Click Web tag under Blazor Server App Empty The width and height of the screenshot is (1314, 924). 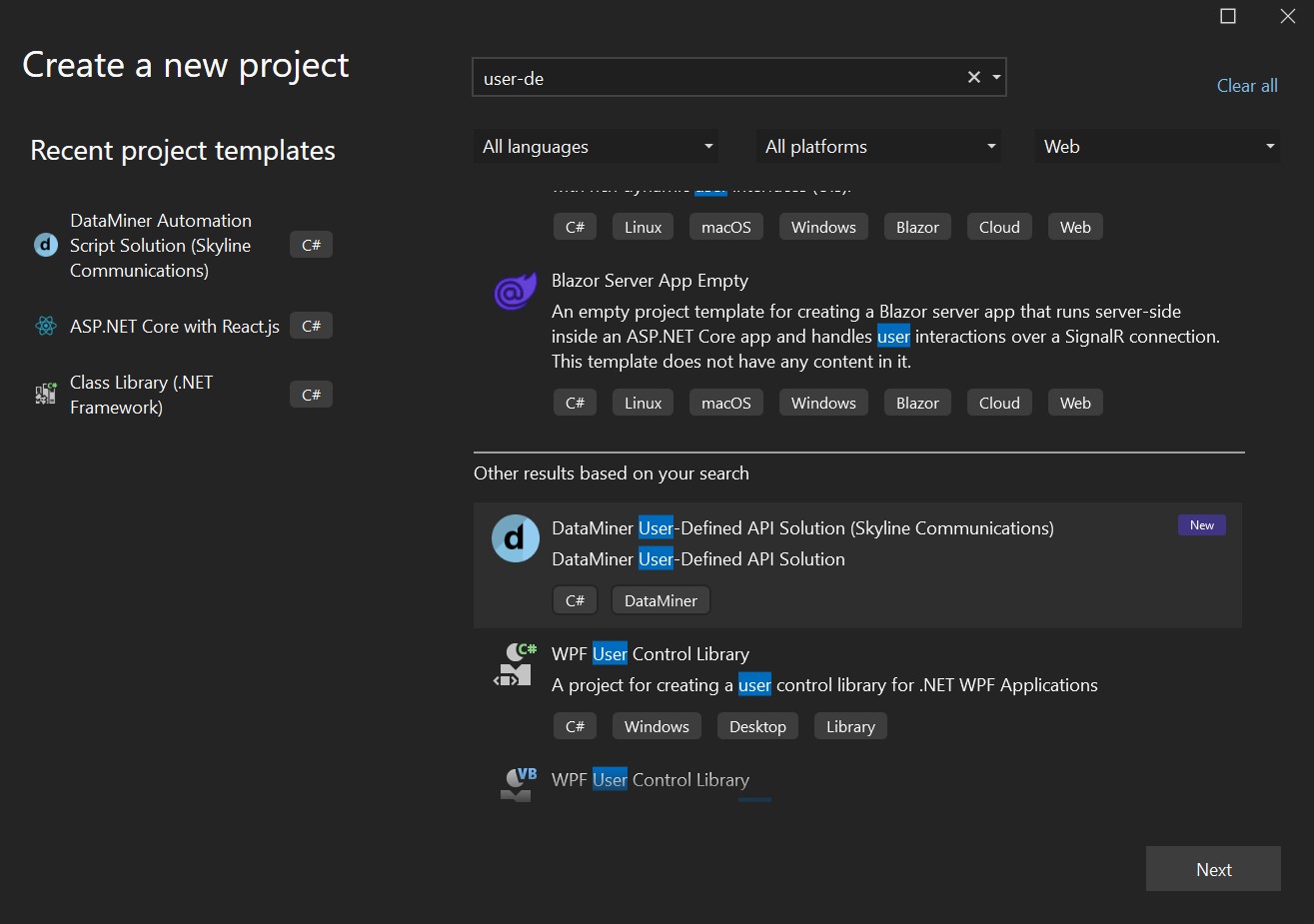click(1075, 403)
